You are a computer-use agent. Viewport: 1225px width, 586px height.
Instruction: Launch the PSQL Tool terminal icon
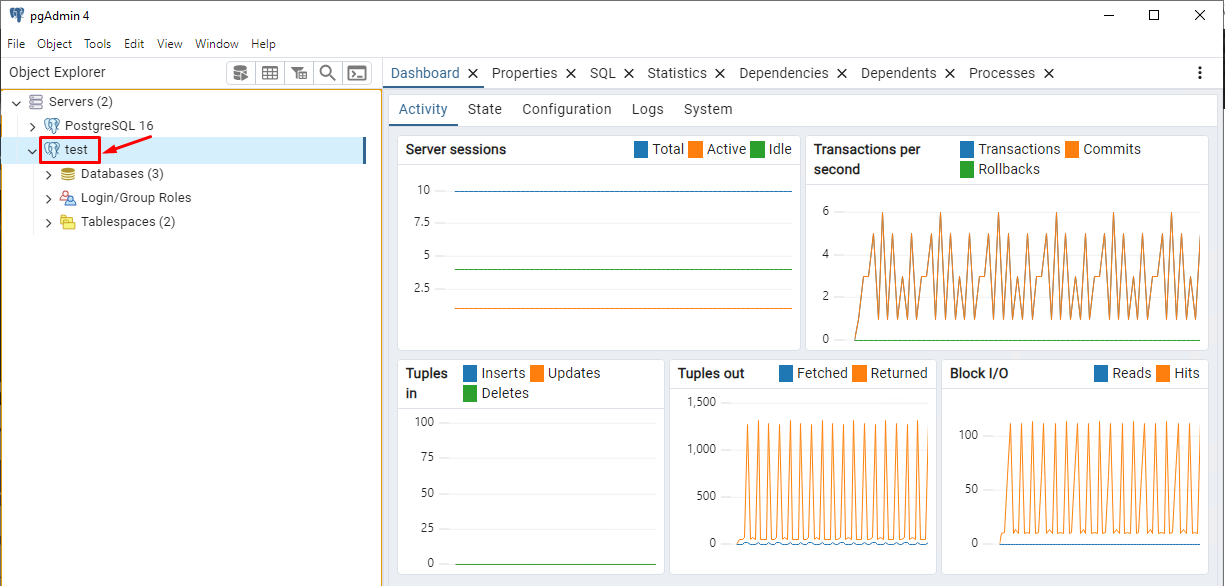click(x=357, y=73)
